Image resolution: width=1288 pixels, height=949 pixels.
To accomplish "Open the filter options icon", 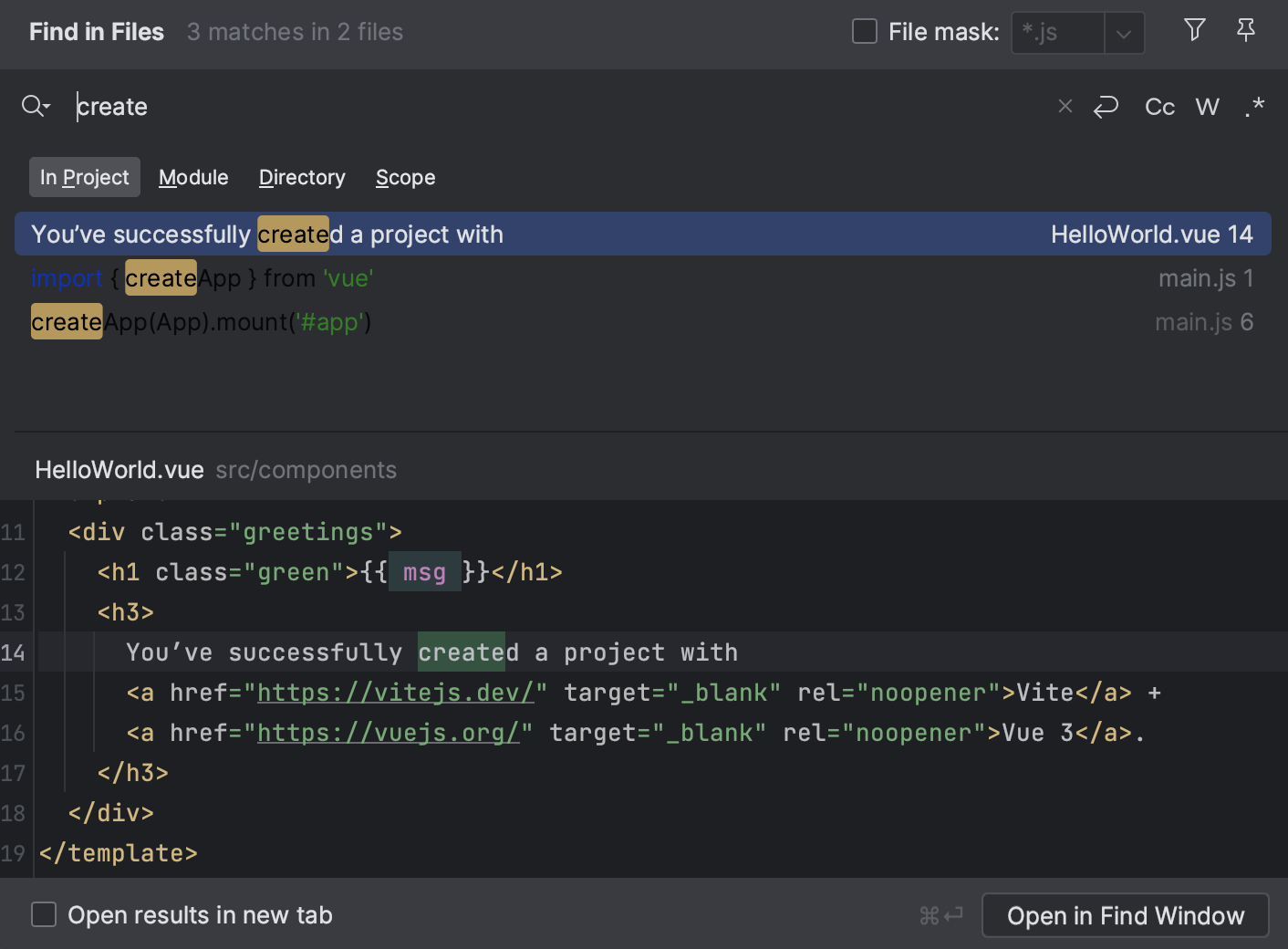I will (1194, 30).
